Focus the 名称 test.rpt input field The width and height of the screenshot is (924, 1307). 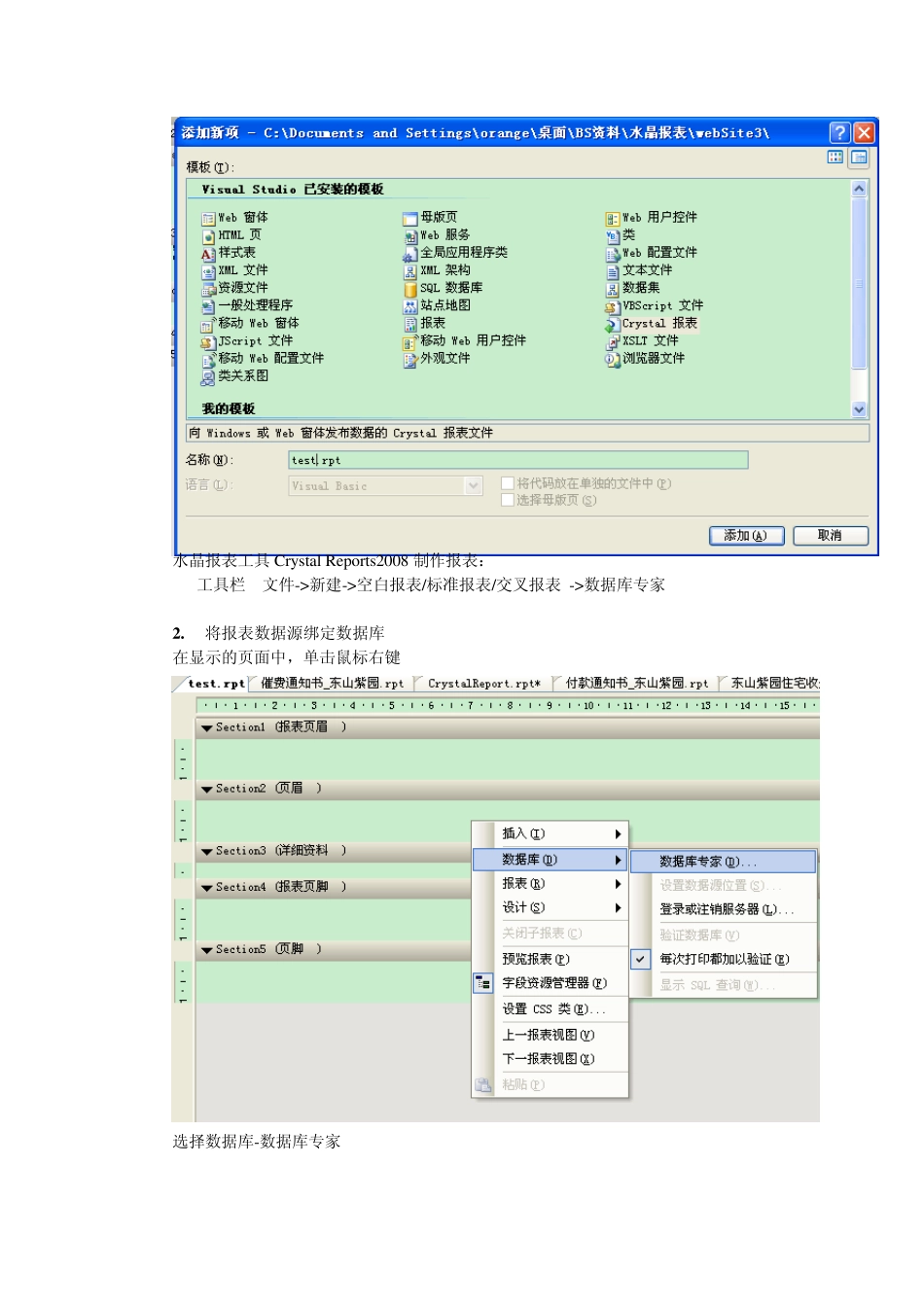518,460
